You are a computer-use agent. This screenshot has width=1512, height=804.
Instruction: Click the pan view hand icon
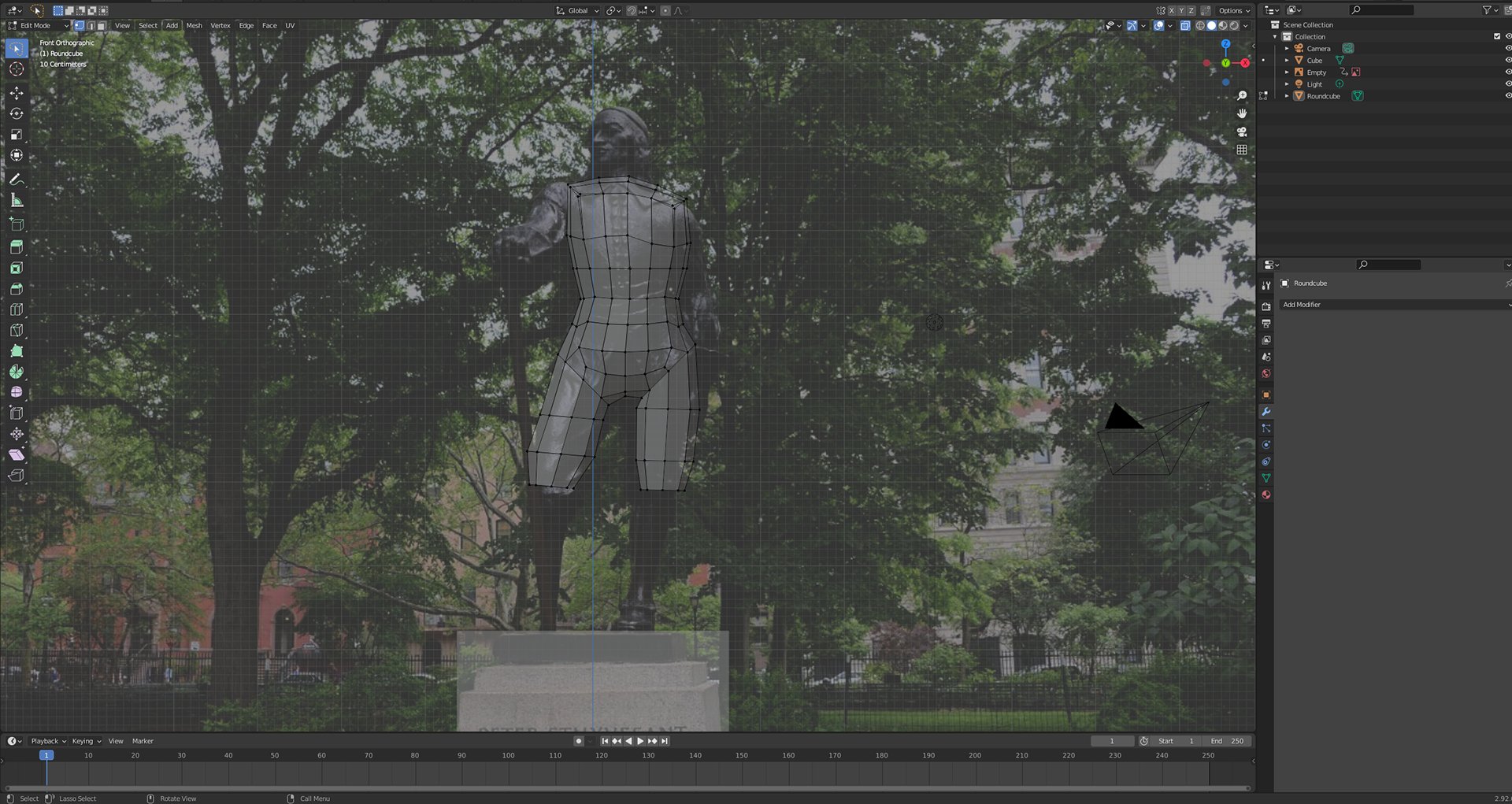[1242, 113]
